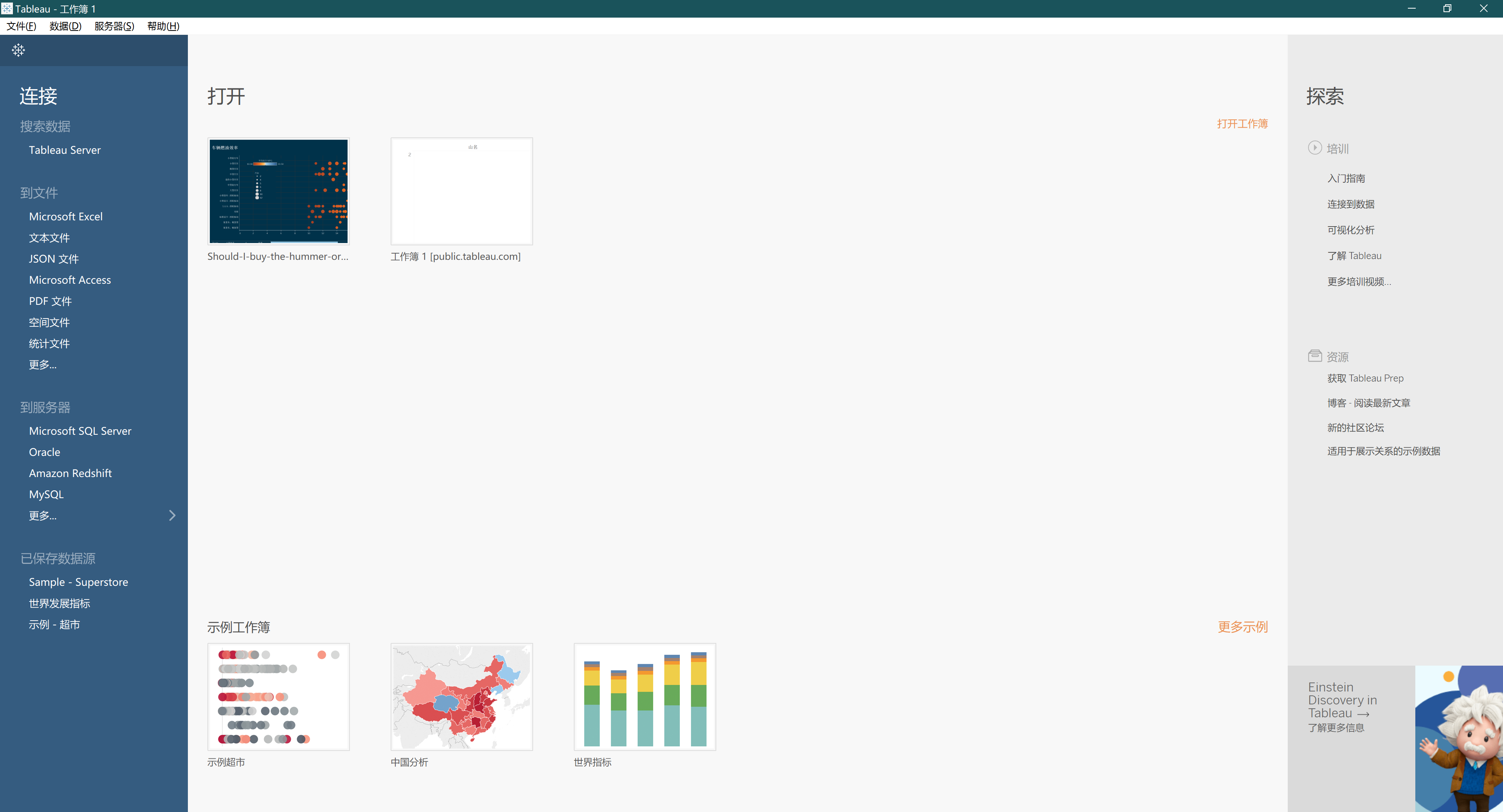Choose JSON 文件 connection

click(54, 259)
